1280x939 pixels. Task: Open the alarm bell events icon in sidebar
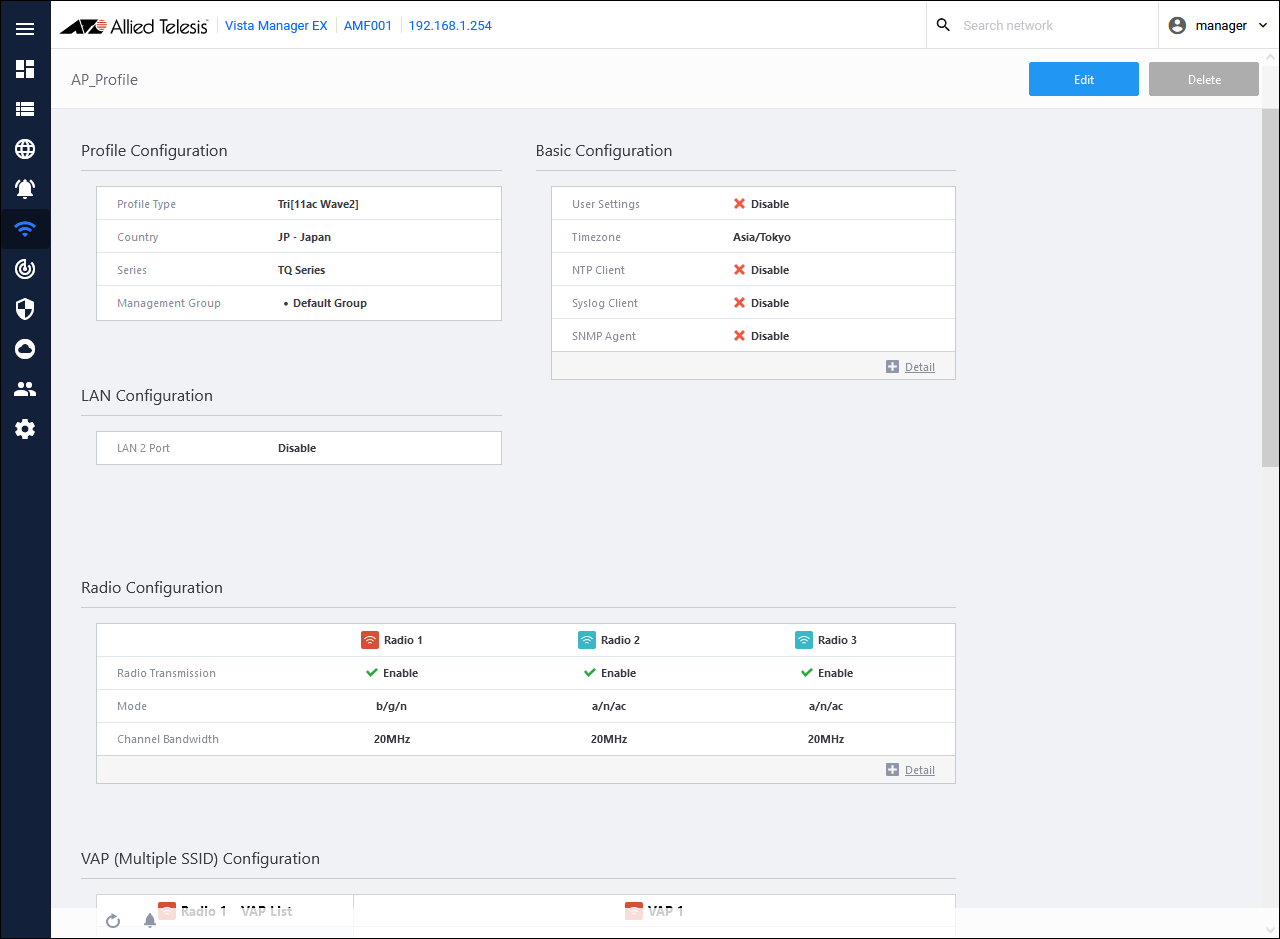pyautogui.click(x=25, y=188)
